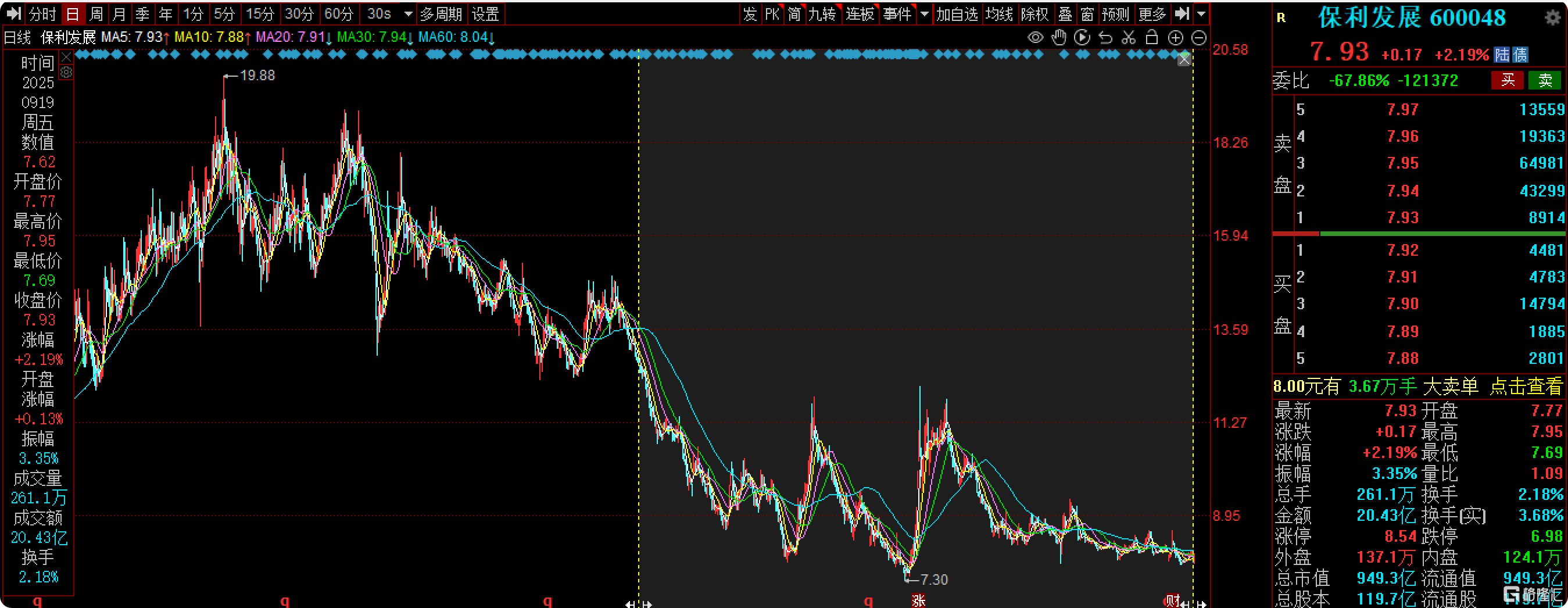
Task: Click the 债 badge beside the price change
Action: (1520, 55)
